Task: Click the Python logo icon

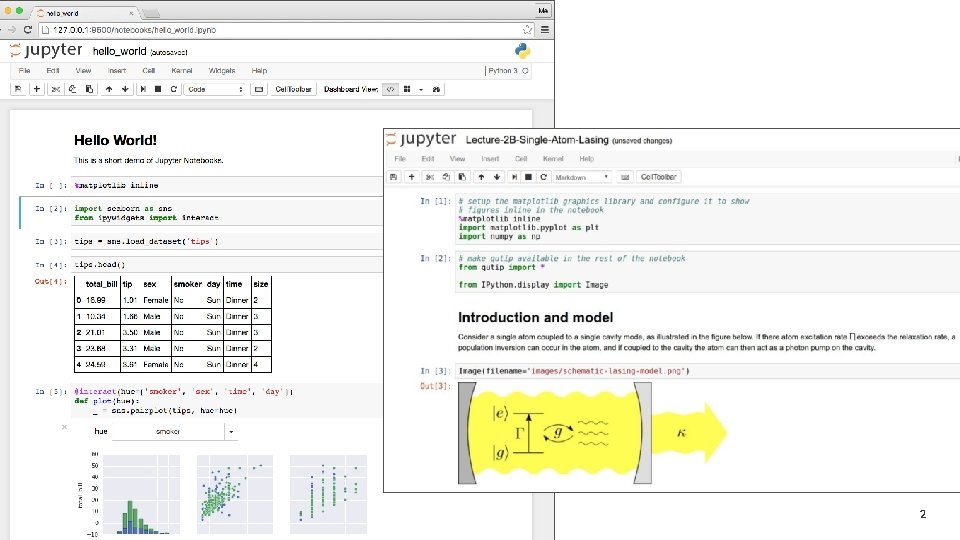Action: (x=522, y=51)
